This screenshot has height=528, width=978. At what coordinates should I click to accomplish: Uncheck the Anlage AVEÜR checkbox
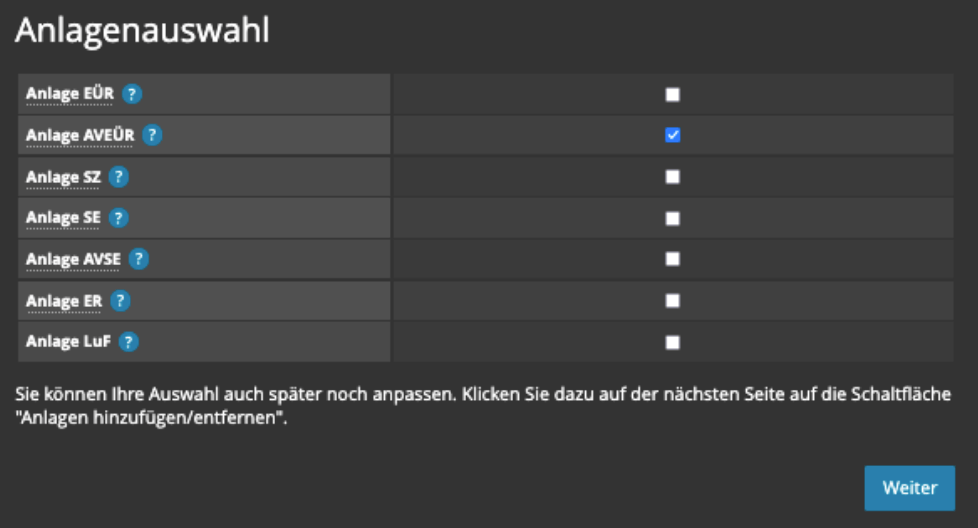pyautogui.click(x=673, y=135)
